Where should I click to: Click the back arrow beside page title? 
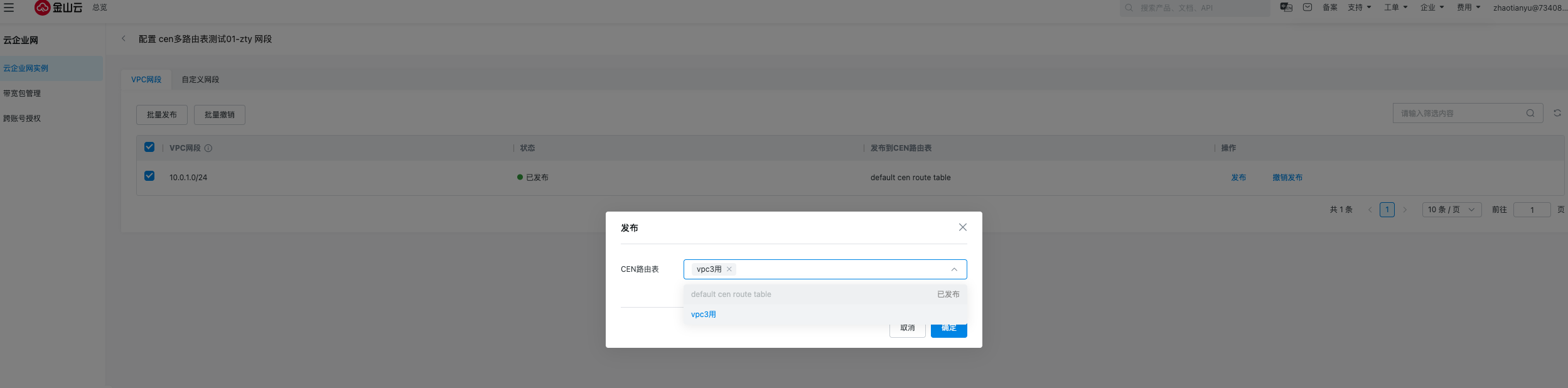124,39
